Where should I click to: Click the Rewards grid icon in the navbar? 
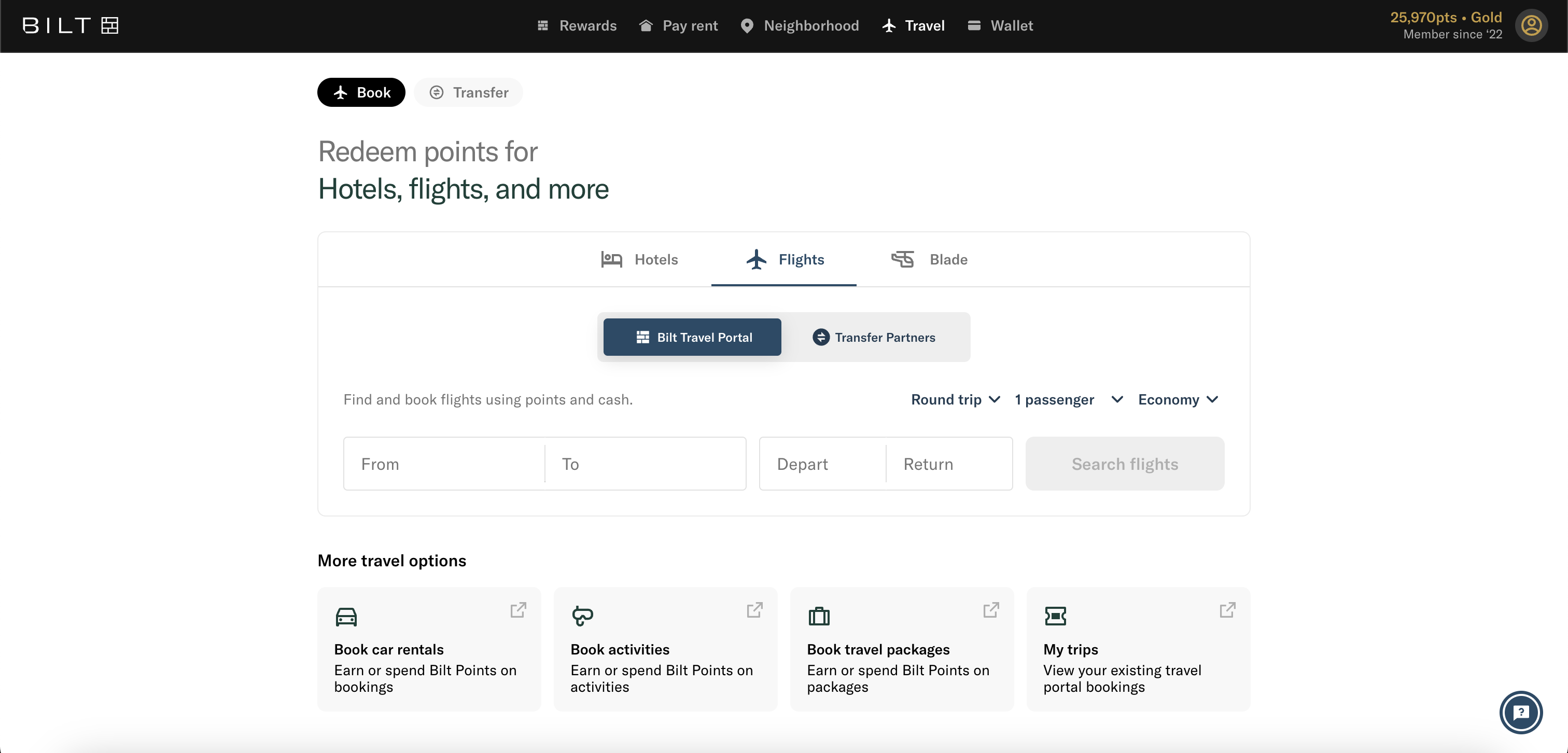pos(543,25)
